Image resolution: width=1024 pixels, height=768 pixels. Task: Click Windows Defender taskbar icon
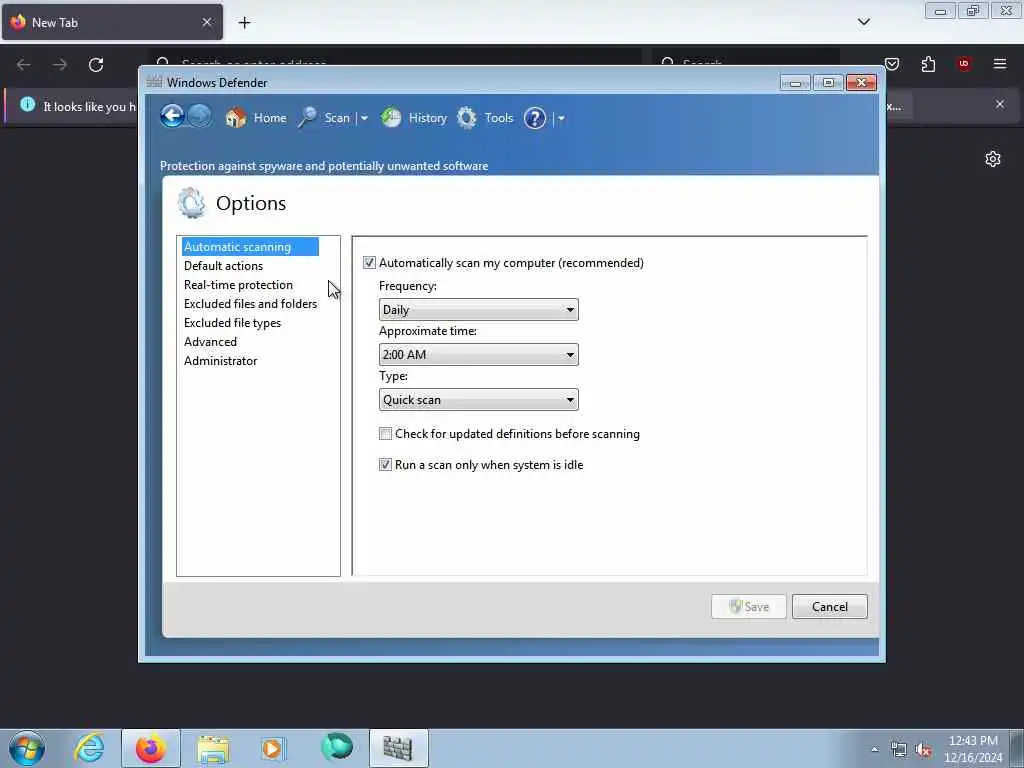398,748
